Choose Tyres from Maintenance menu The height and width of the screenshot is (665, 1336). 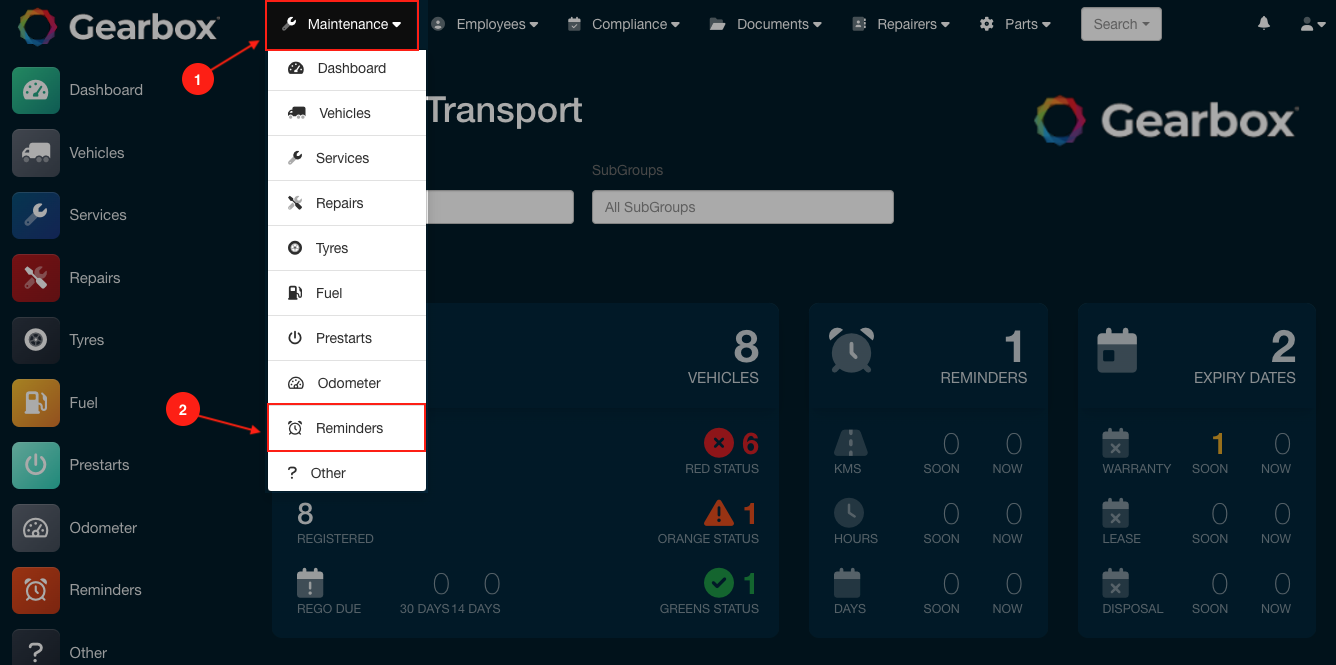[x=347, y=248]
